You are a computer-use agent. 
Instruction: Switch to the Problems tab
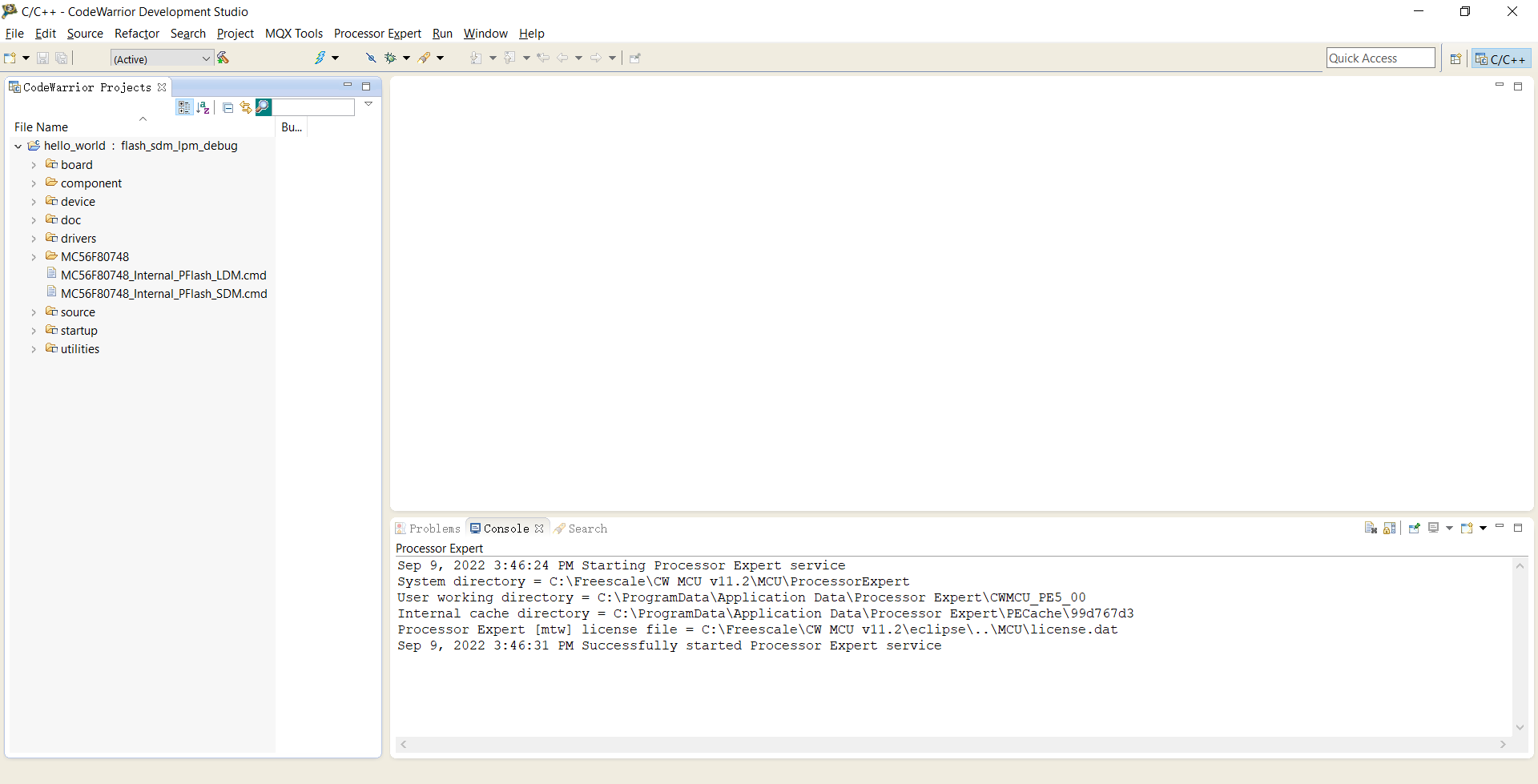click(428, 529)
